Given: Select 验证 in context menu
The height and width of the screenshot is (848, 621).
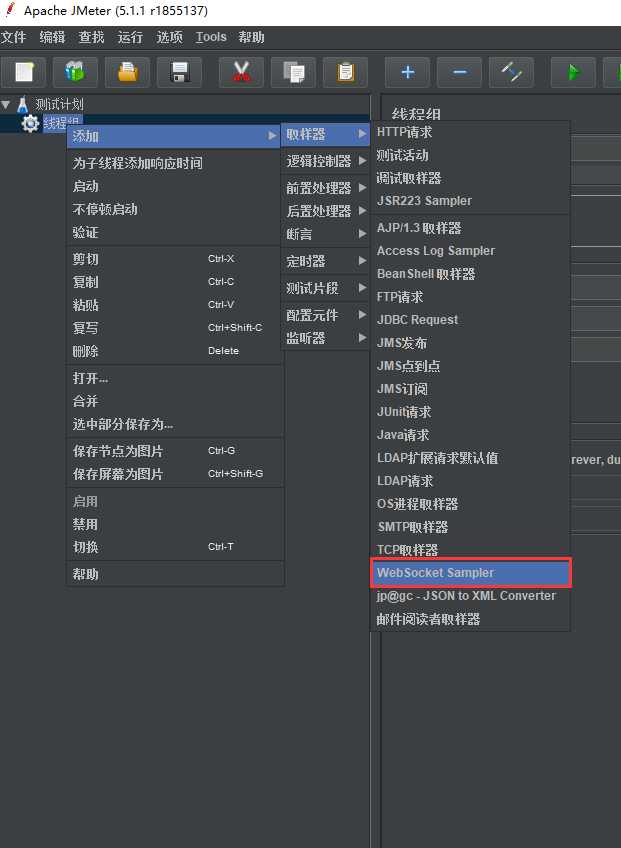Looking at the screenshot, I should click(175, 233).
